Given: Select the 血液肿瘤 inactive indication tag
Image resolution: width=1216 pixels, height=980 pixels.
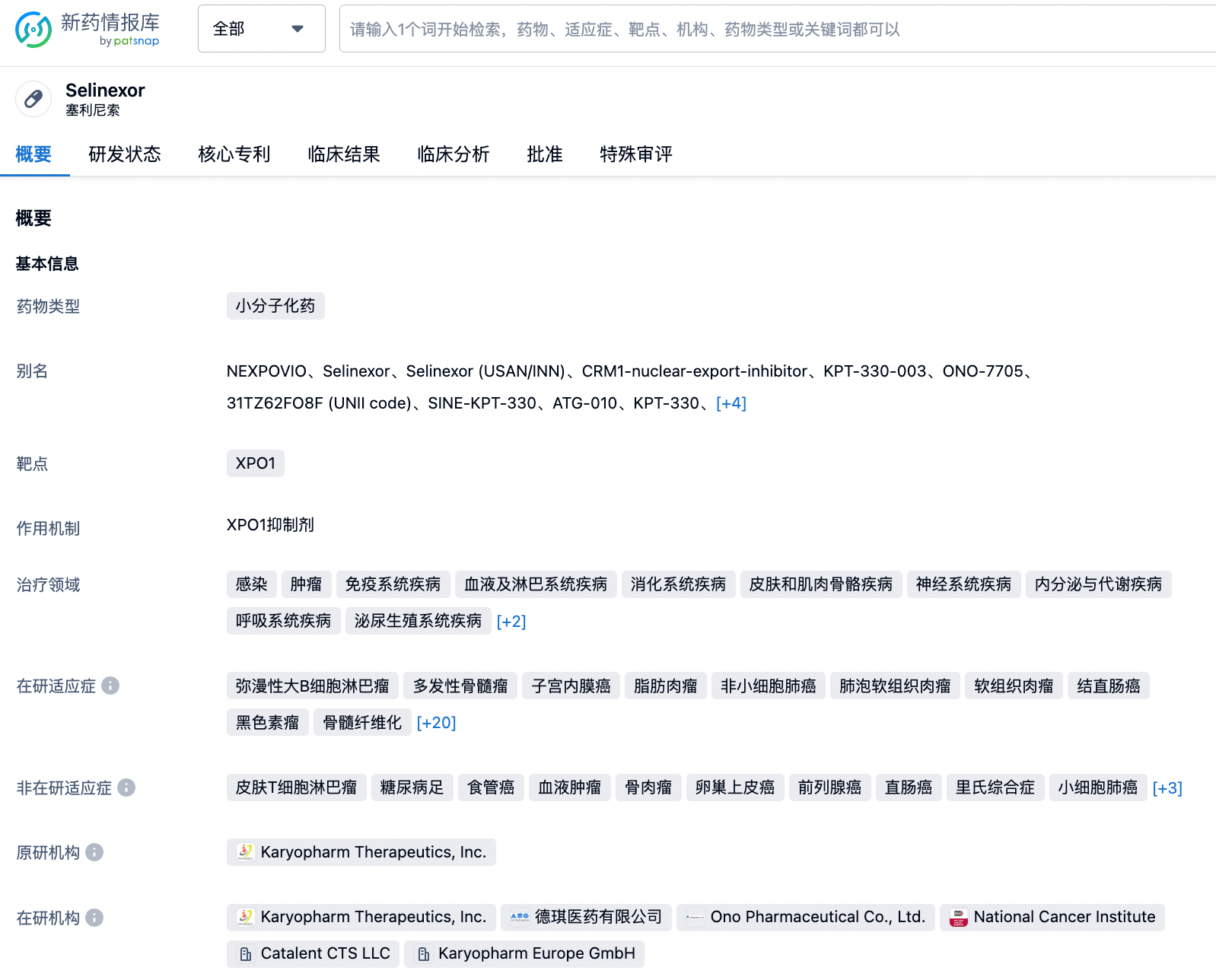Looking at the screenshot, I should pyautogui.click(x=570, y=787).
